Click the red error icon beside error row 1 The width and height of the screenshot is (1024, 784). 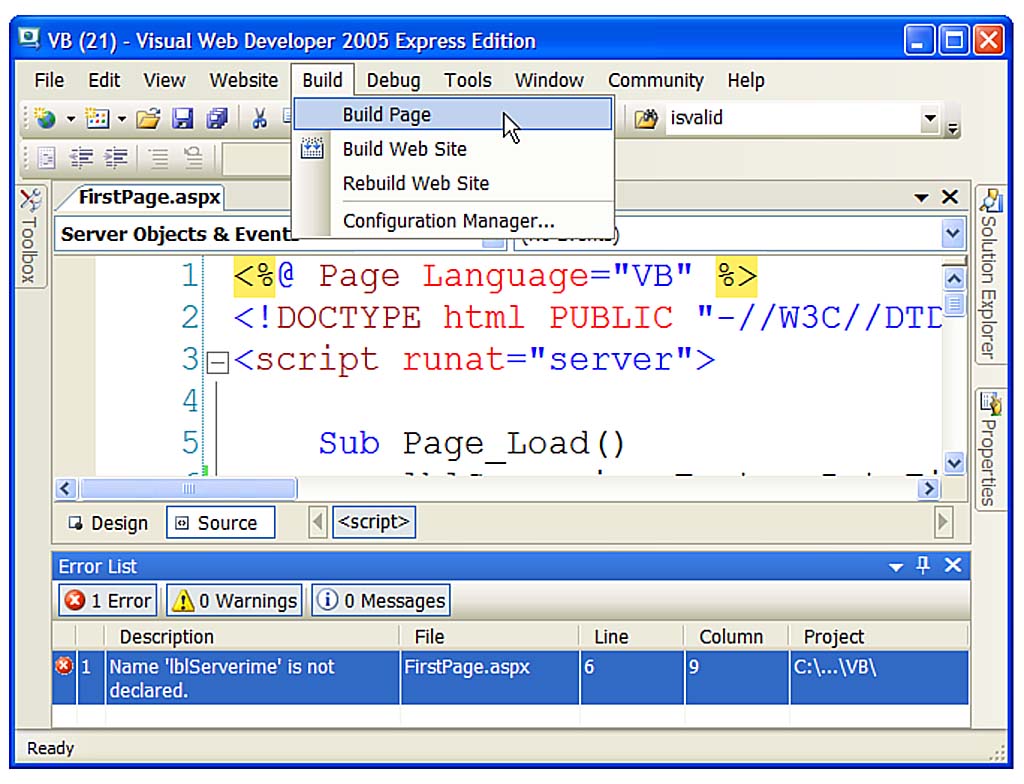[64, 666]
